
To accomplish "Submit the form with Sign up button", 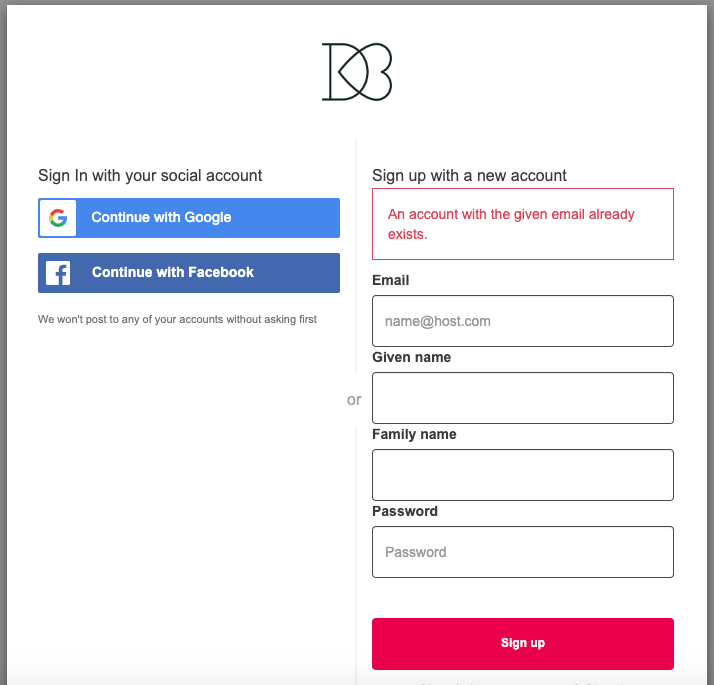I will click(x=522, y=643).
